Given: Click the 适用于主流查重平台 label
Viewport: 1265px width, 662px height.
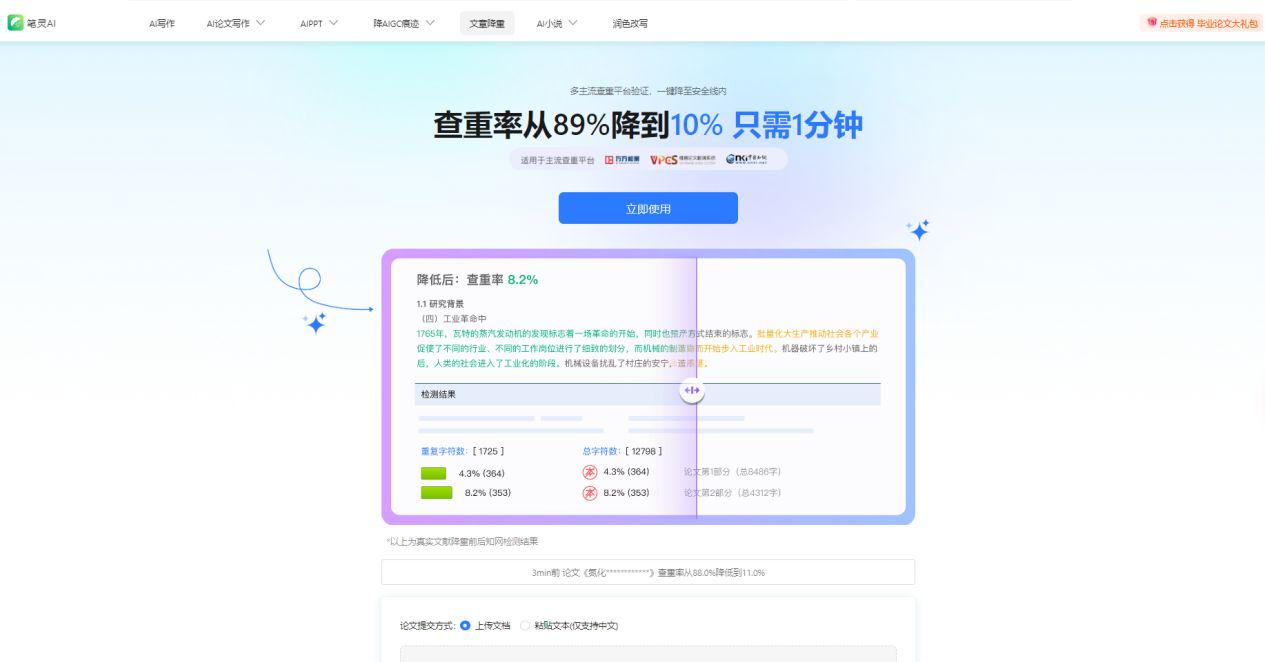Looking at the screenshot, I should point(557,160).
